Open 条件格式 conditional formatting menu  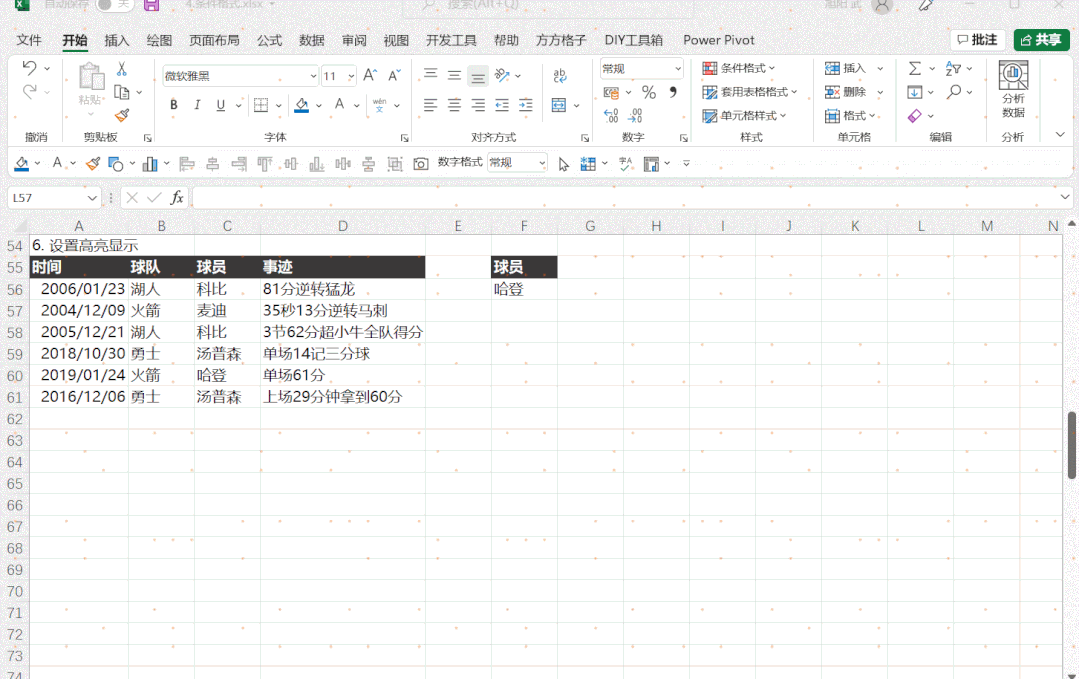[738, 68]
